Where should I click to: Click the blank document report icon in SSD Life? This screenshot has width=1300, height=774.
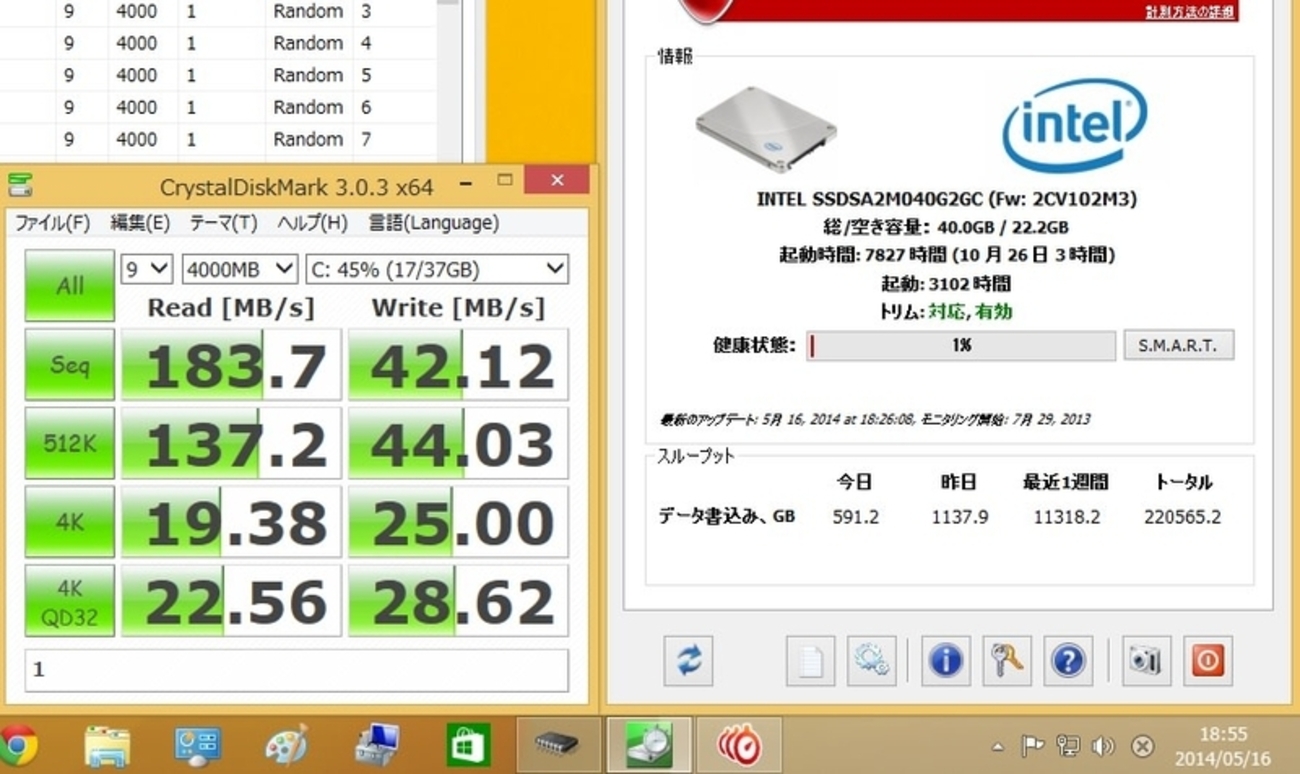pyautogui.click(x=810, y=660)
